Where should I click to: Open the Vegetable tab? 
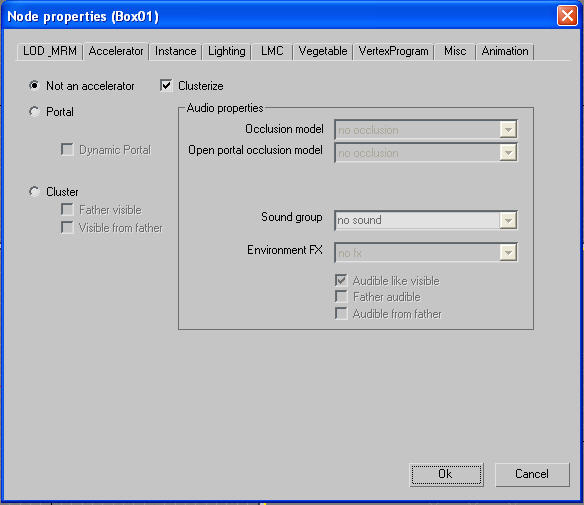pyautogui.click(x=323, y=51)
